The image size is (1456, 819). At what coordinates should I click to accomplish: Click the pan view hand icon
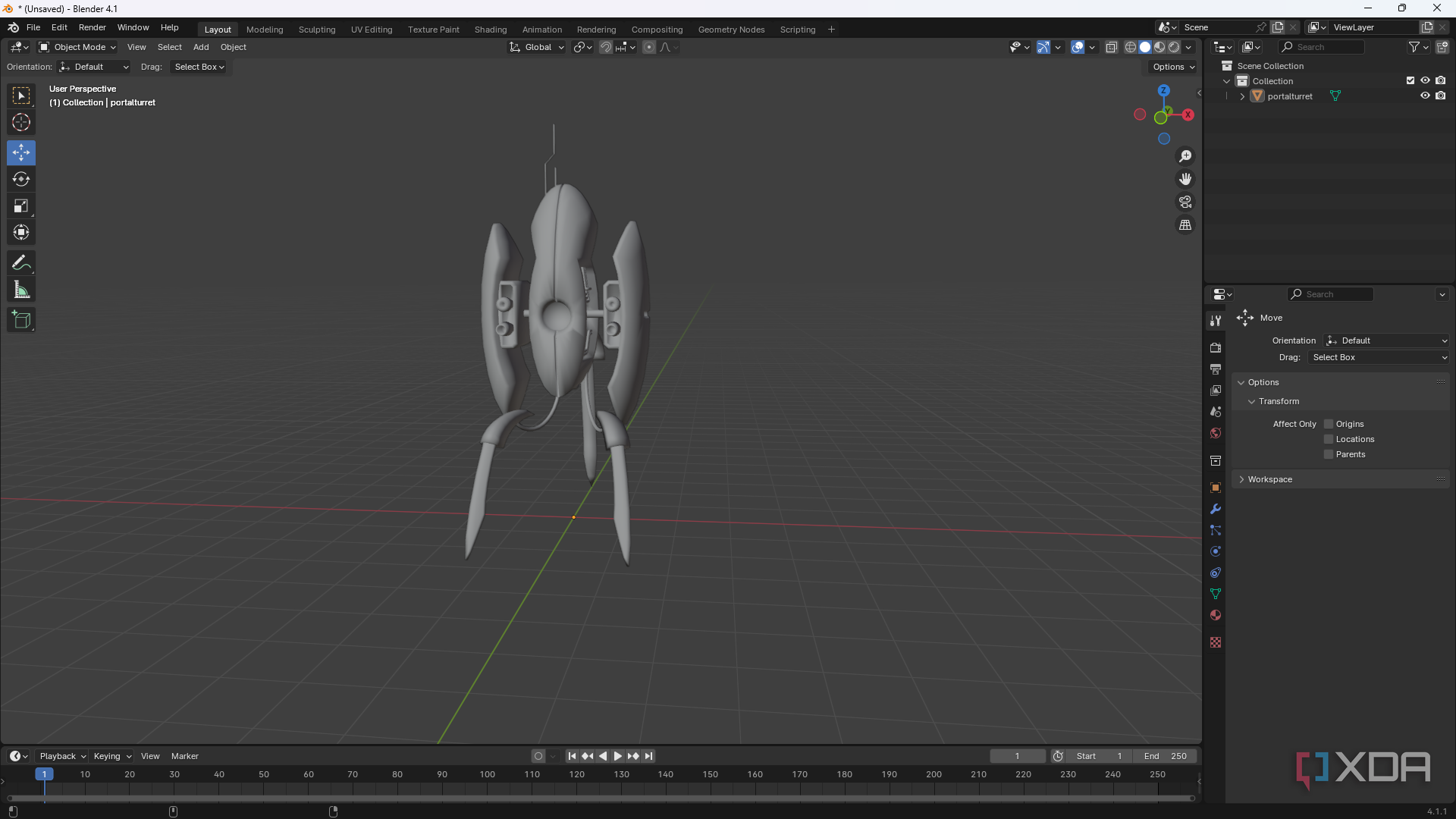pos(1185,179)
